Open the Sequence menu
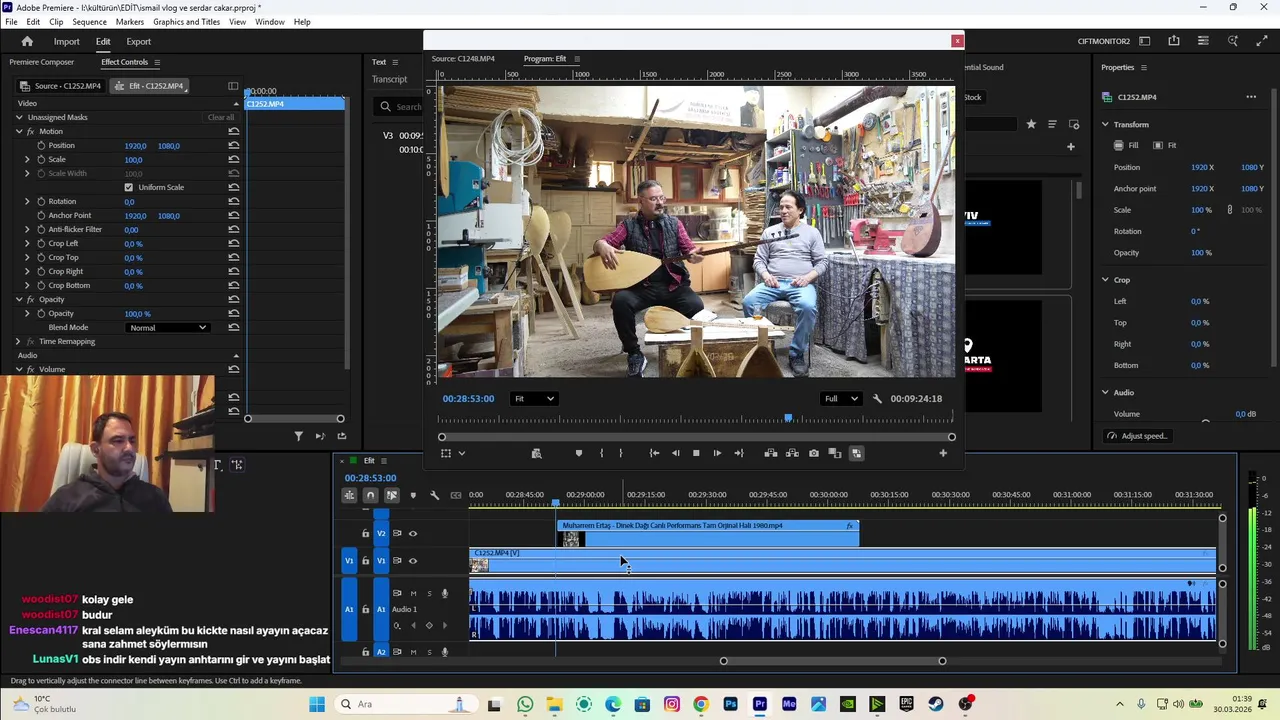The image size is (1280, 720). pyautogui.click(x=89, y=22)
